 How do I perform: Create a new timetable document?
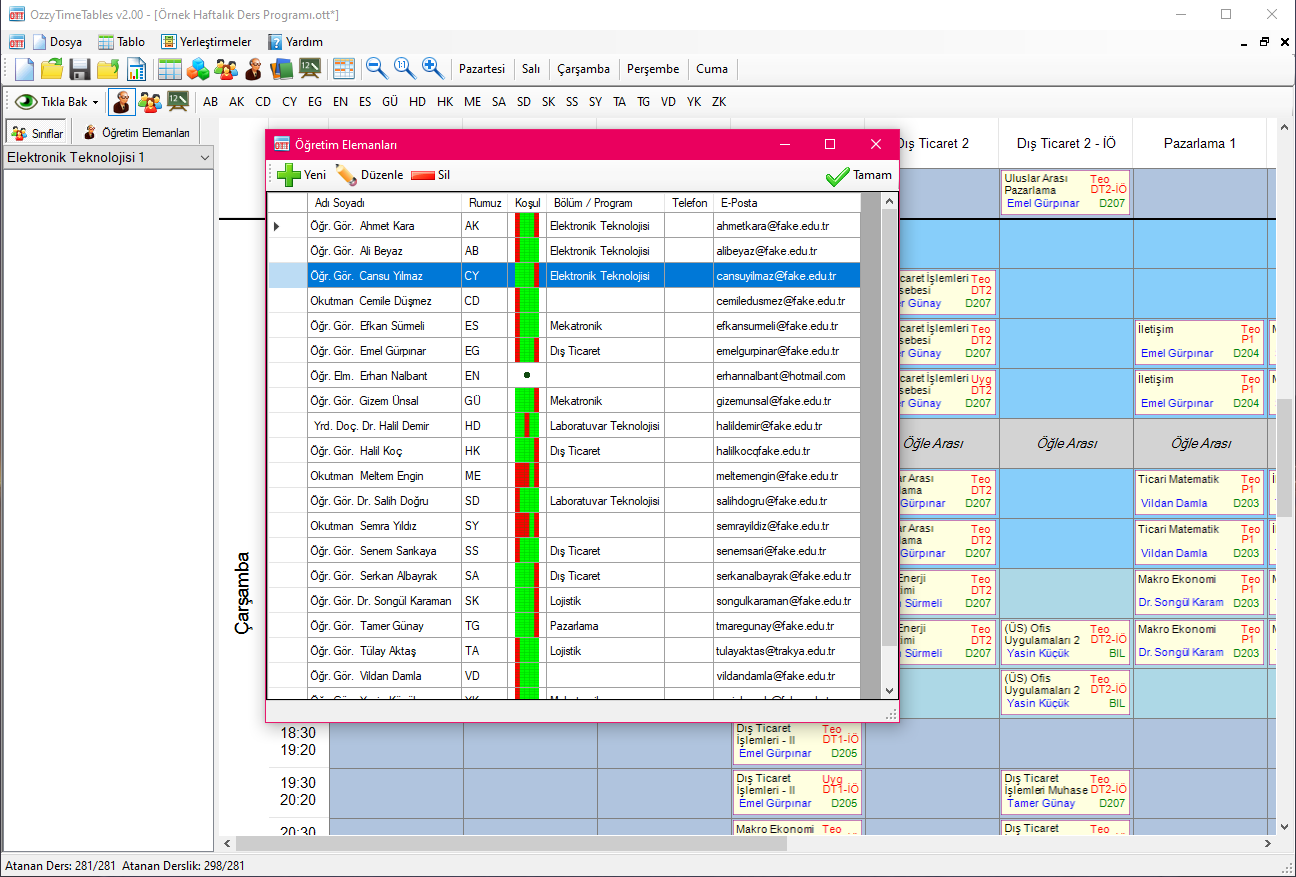(x=22, y=68)
